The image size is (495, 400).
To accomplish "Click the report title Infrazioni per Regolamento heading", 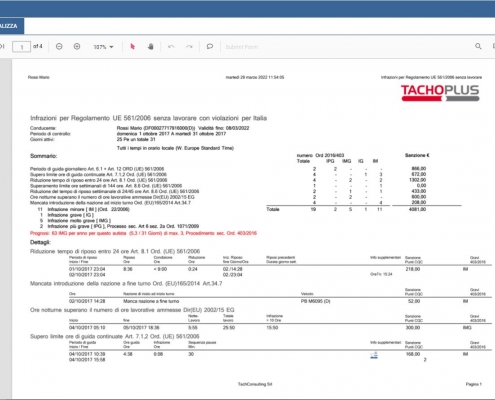I will coord(148,118).
